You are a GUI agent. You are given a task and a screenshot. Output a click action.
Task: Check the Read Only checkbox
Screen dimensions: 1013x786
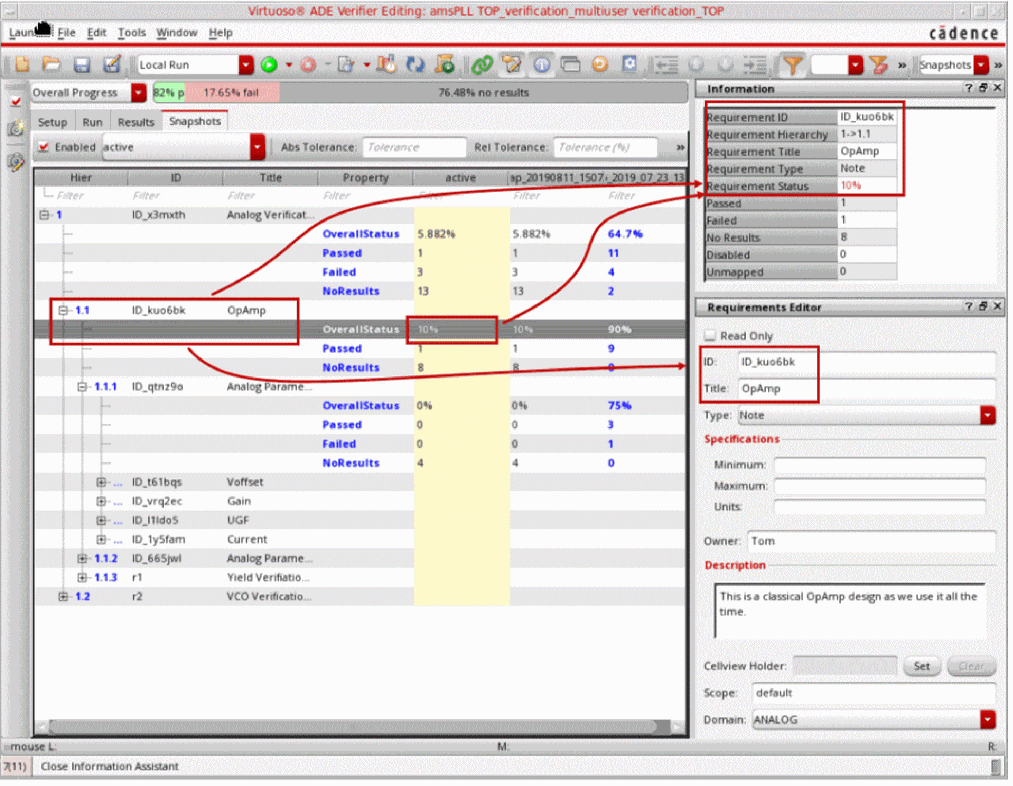point(710,336)
